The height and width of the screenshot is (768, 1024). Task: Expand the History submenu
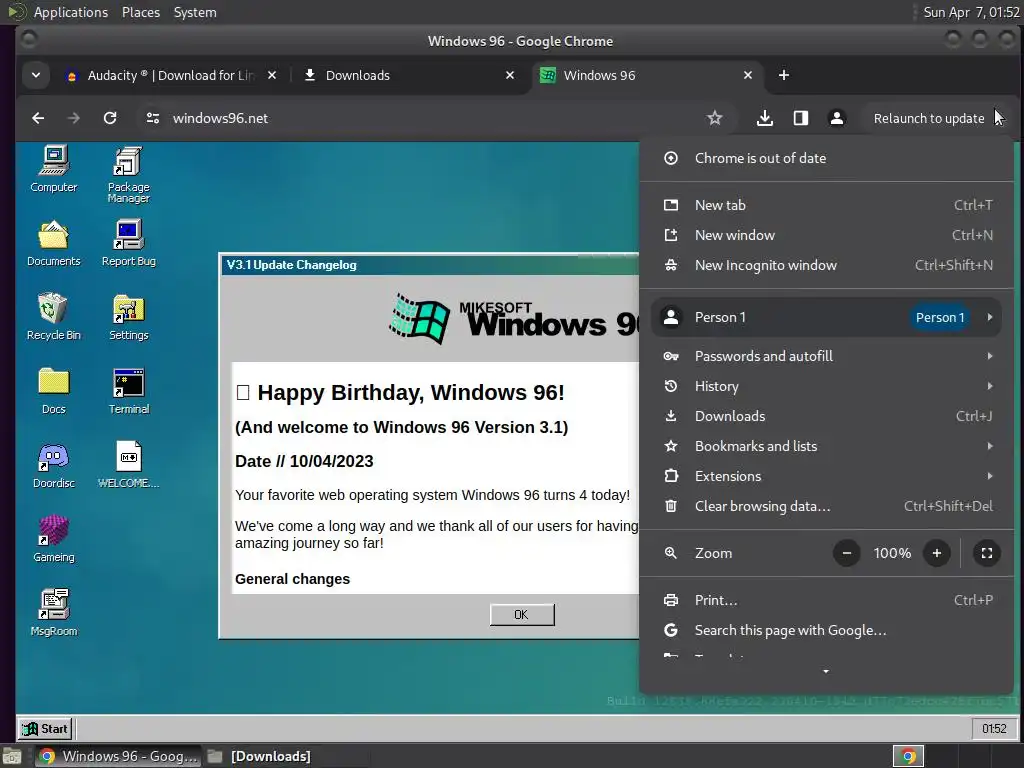point(825,386)
